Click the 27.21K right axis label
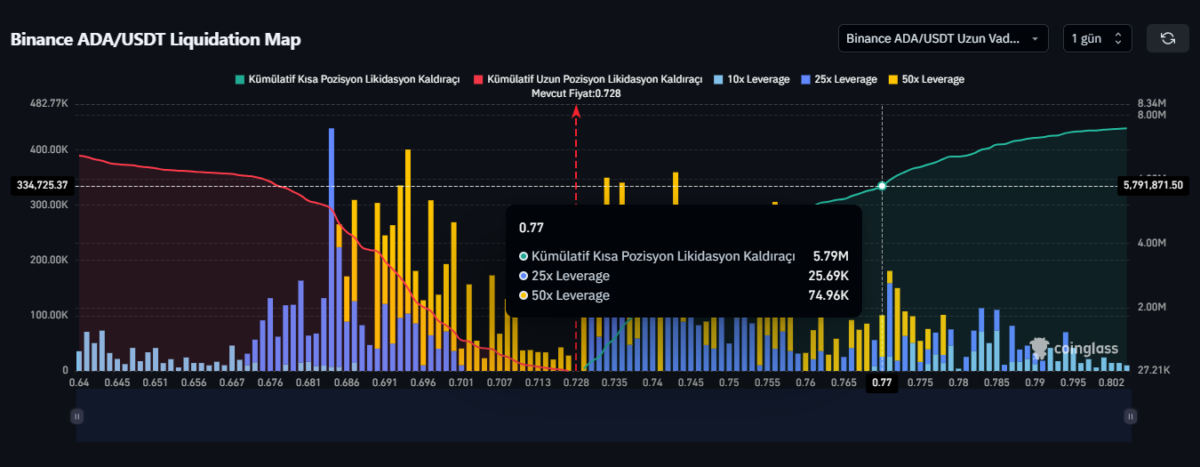The image size is (1200, 467). 1154,370
